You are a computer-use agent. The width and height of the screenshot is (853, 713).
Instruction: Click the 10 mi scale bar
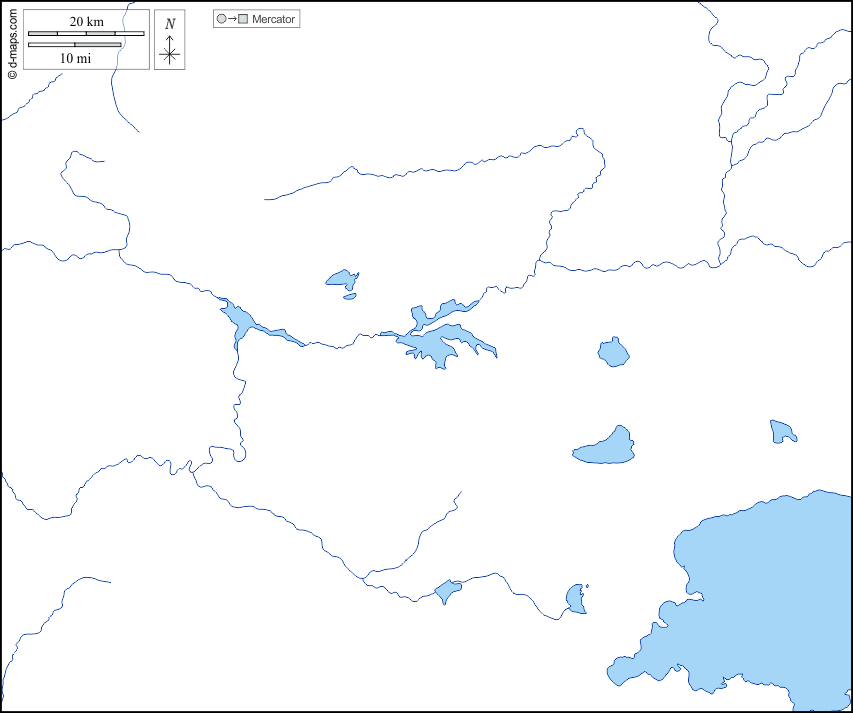(x=75, y=44)
